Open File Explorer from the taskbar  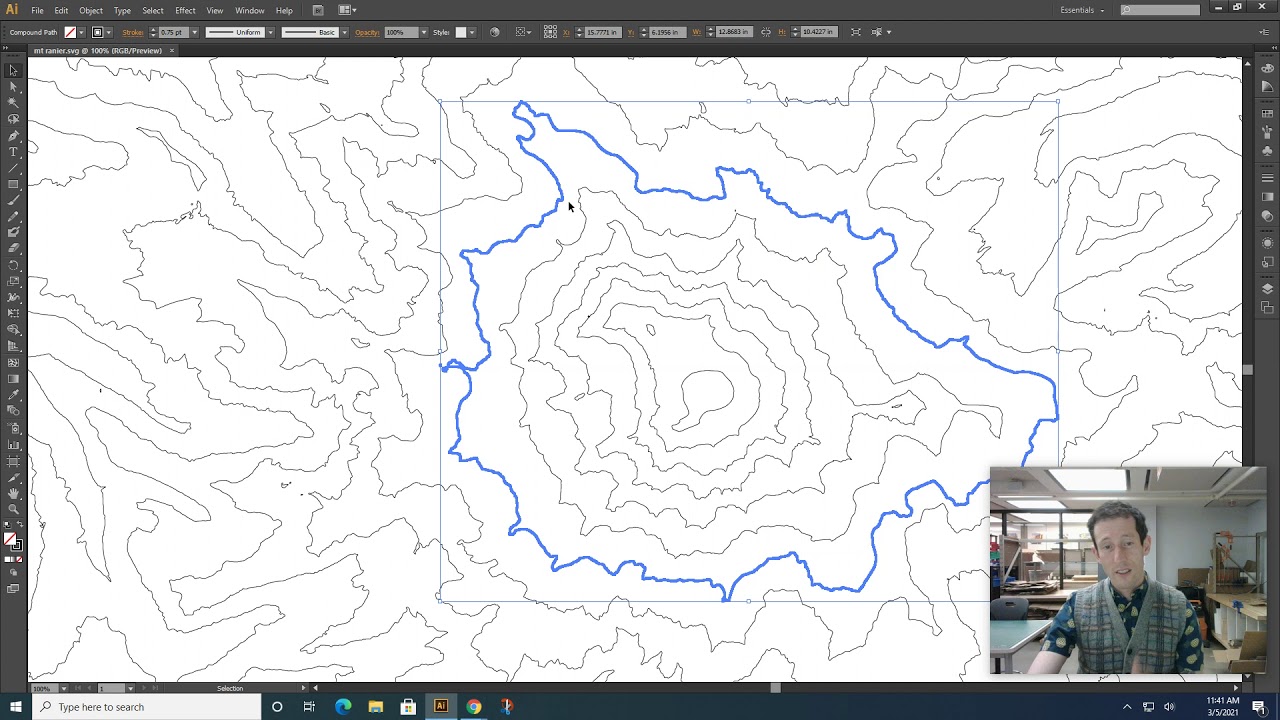375,707
